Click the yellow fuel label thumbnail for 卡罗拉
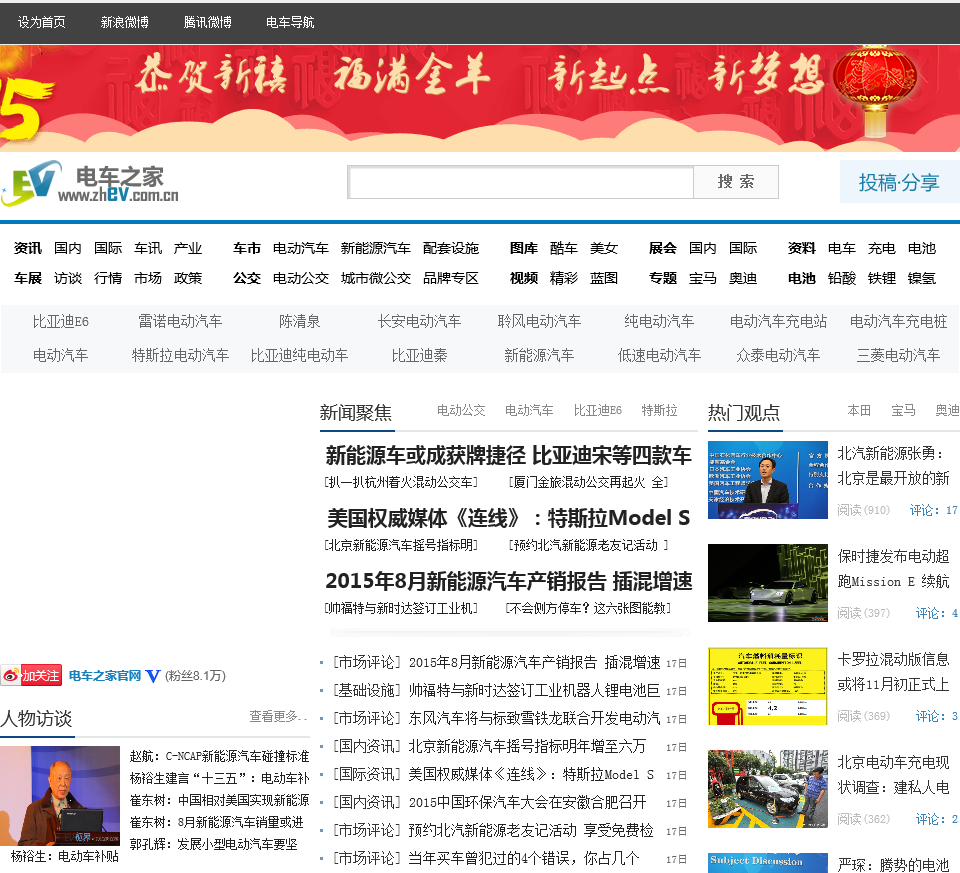 (768, 686)
